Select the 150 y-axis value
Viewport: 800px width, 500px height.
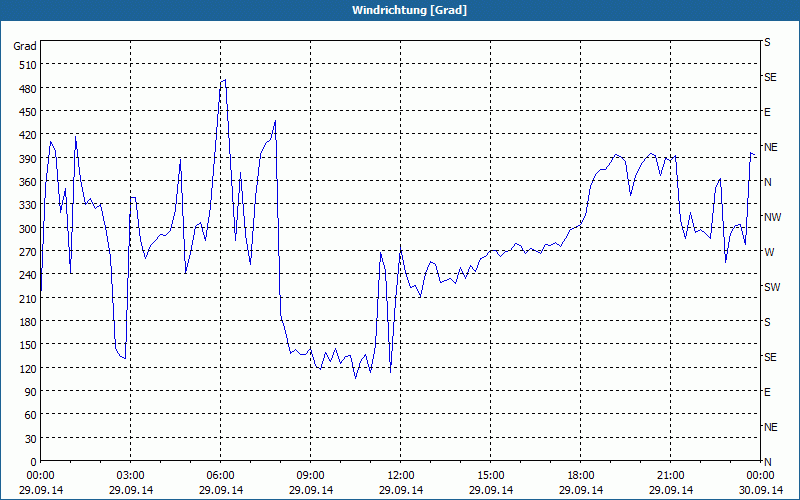click(28, 345)
